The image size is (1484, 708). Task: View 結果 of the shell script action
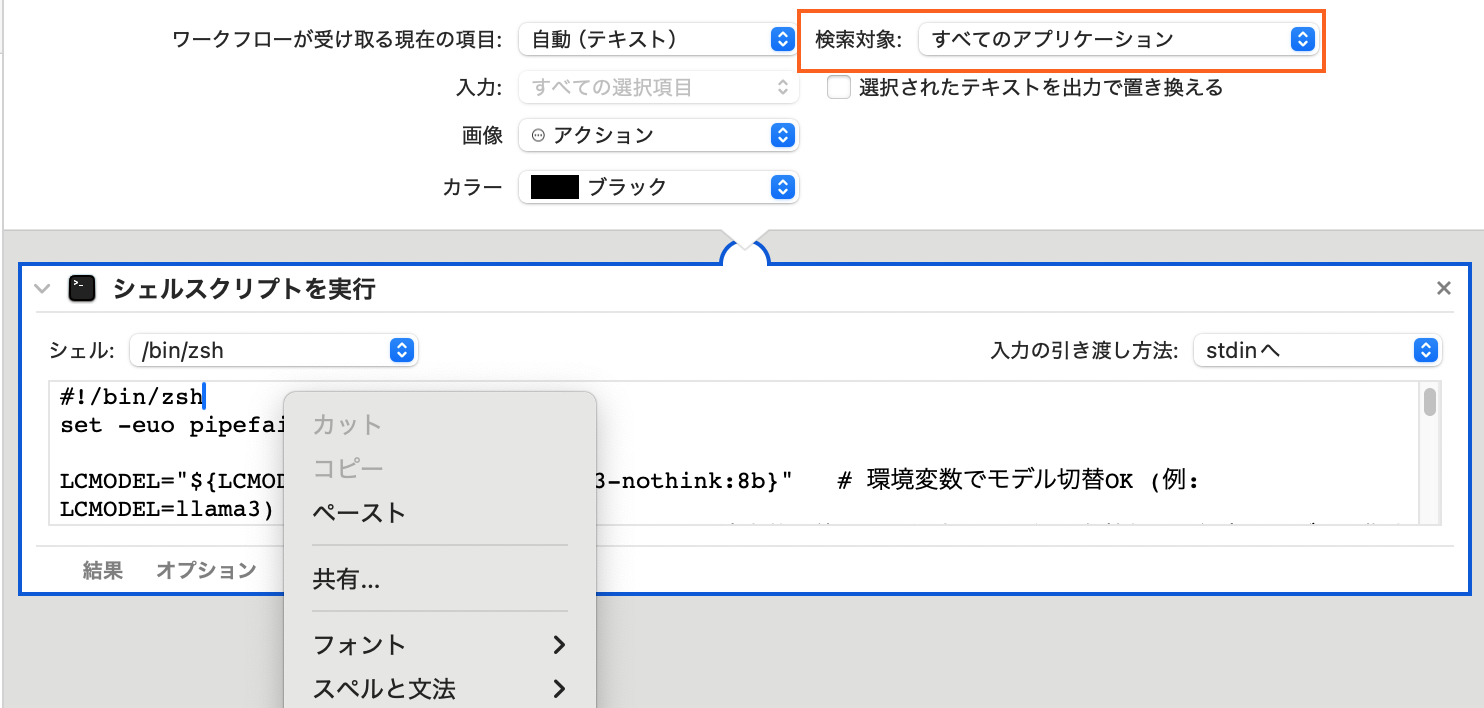coord(101,570)
